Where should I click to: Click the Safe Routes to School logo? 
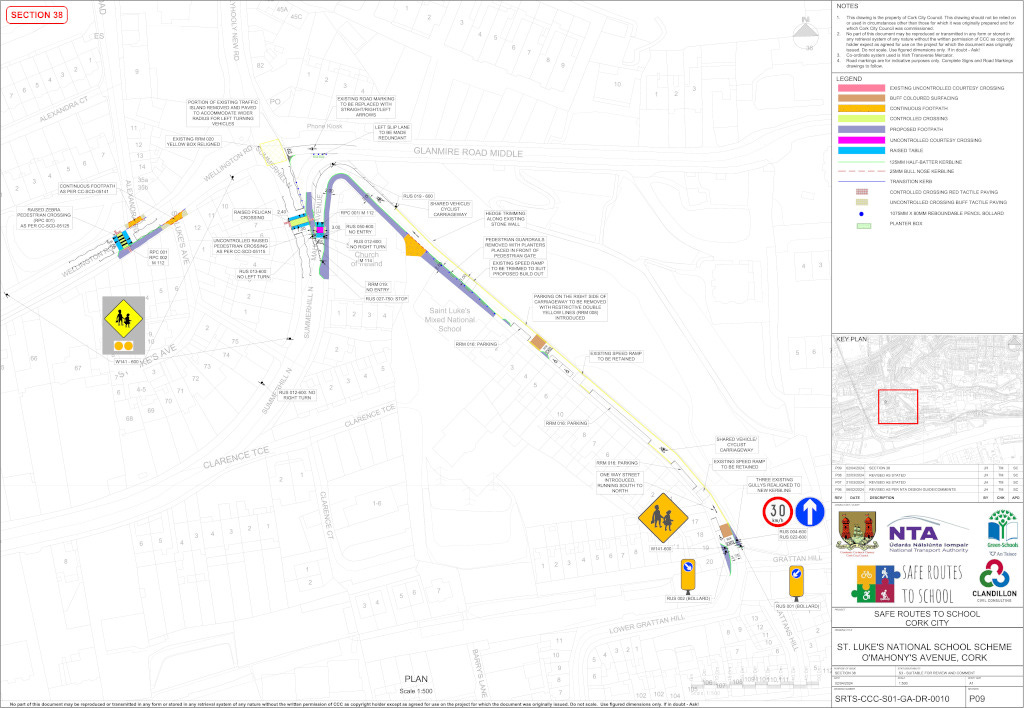908,585
